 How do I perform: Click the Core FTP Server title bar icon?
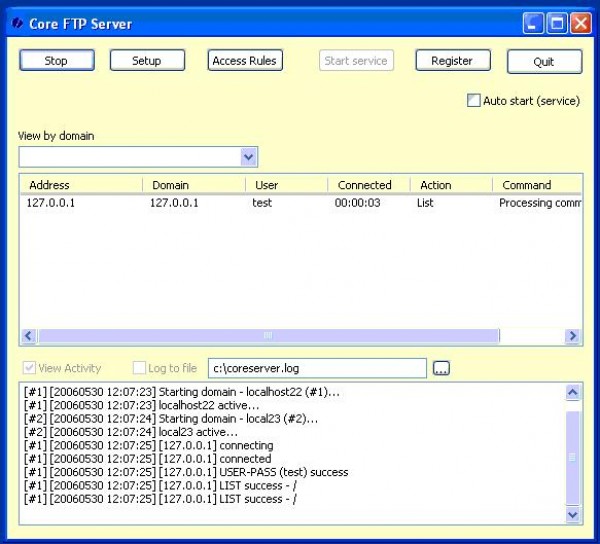click(16, 23)
